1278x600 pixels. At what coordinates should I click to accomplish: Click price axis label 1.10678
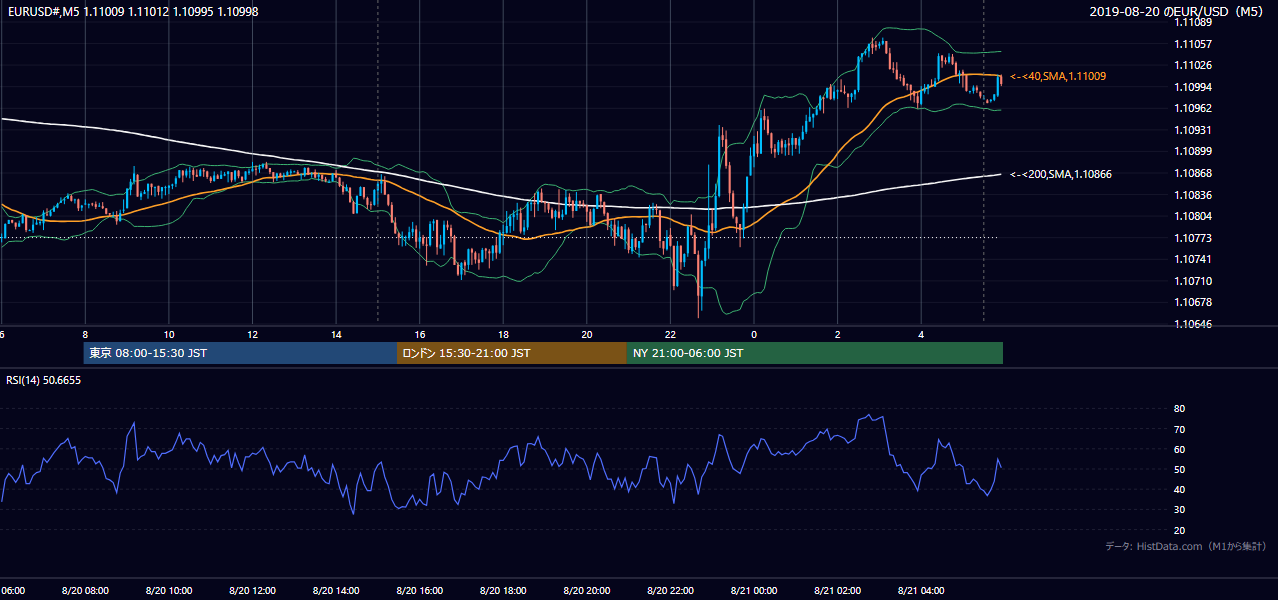[1195, 302]
